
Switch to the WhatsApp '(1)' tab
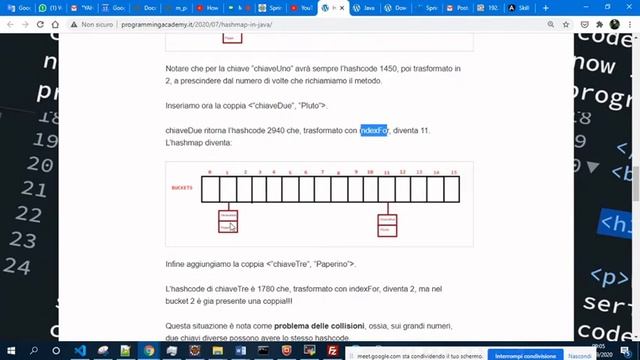pos(51,8)
